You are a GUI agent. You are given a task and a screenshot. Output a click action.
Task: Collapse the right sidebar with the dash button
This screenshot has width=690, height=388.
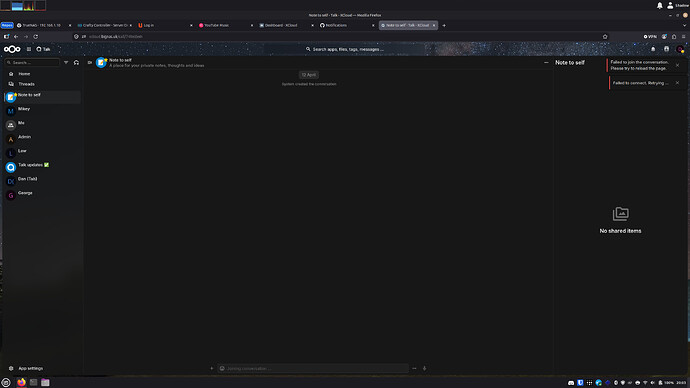coord(546,62)
